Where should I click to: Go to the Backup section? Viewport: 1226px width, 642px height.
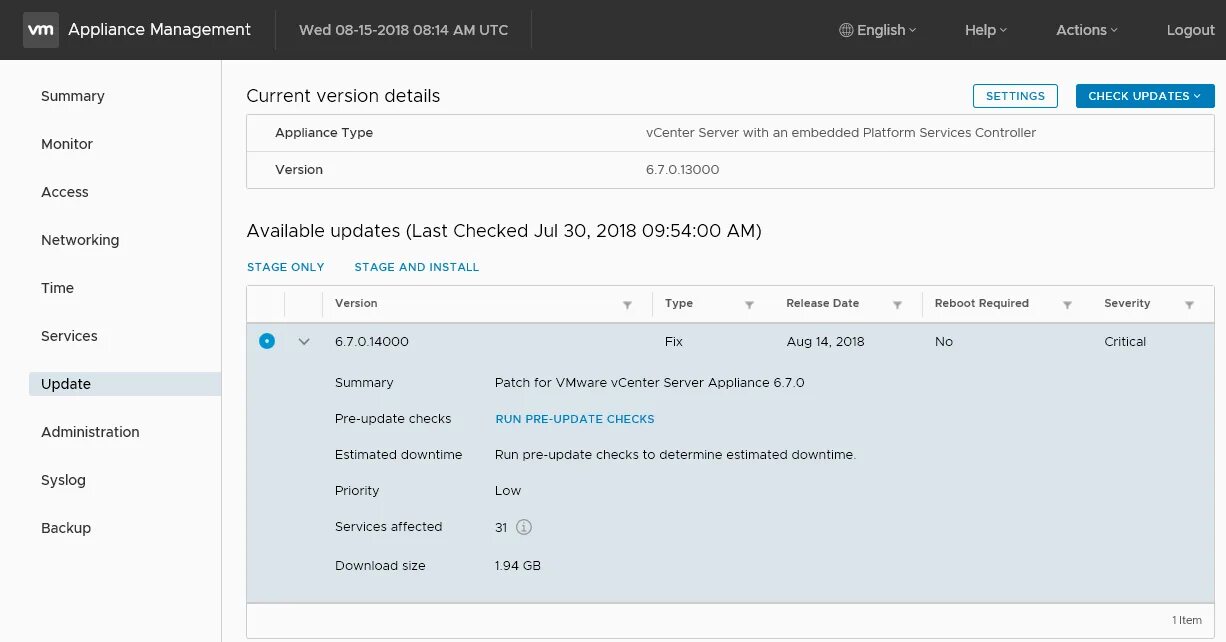click(x=66, y=528)
